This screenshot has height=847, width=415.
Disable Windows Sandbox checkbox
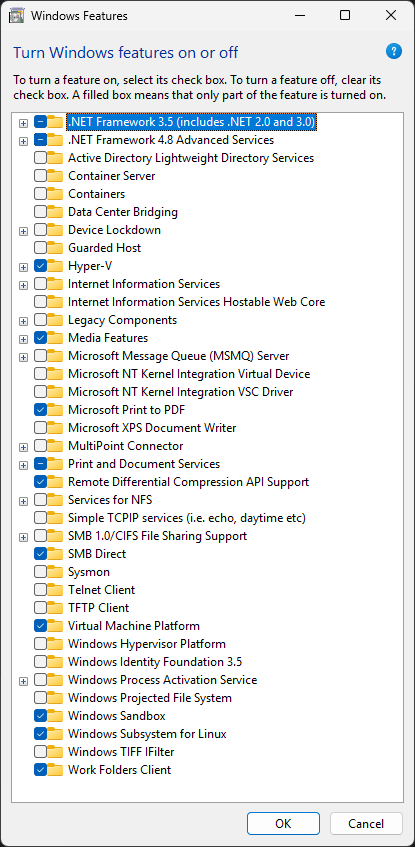point(40,716)
